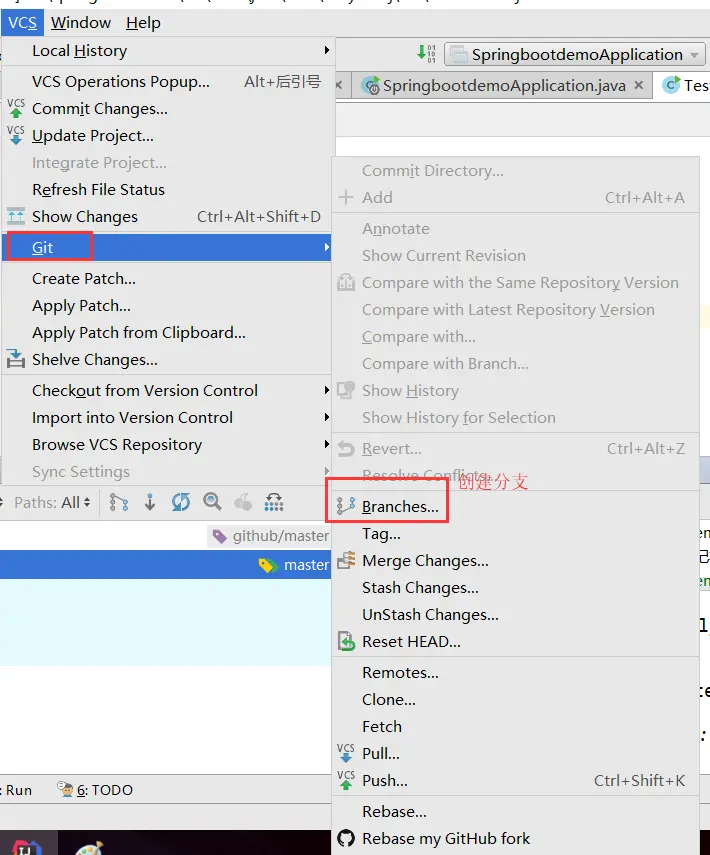Click the Shelve Changes tray icon
Viewport: 710px width, 855px height.
pos(16,359)
